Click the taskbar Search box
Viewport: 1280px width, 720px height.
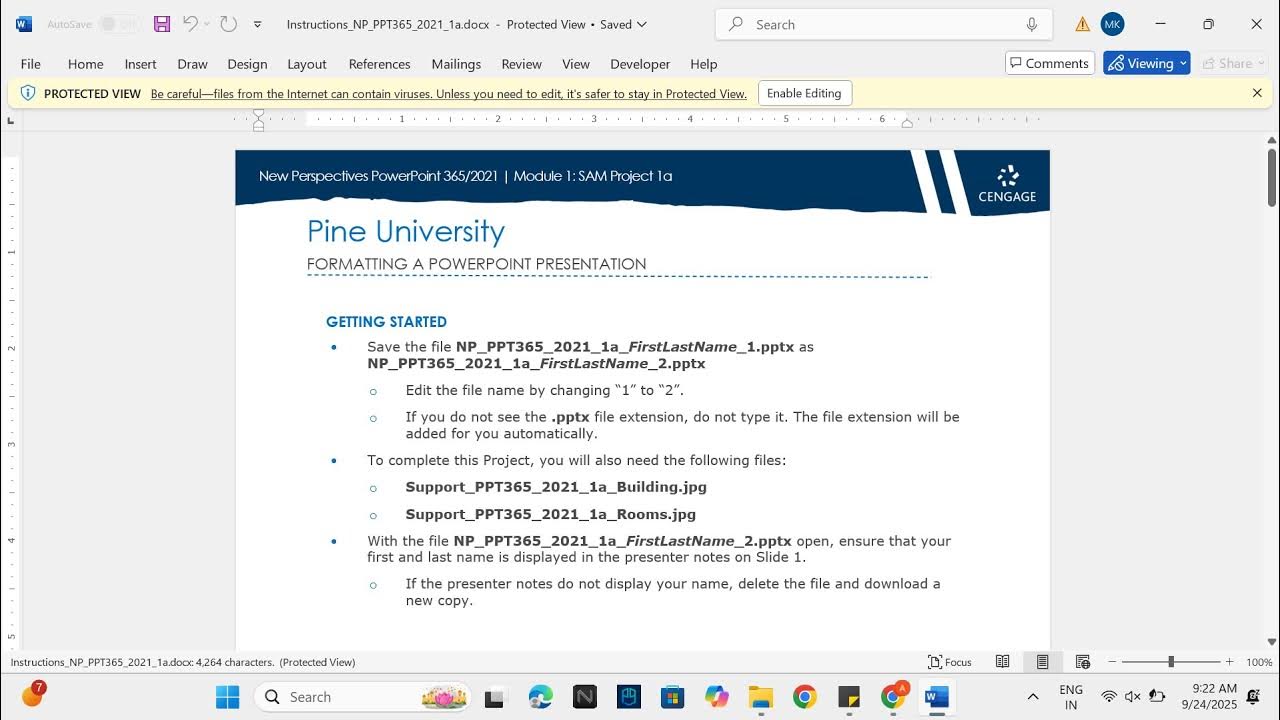click(363, 697)
